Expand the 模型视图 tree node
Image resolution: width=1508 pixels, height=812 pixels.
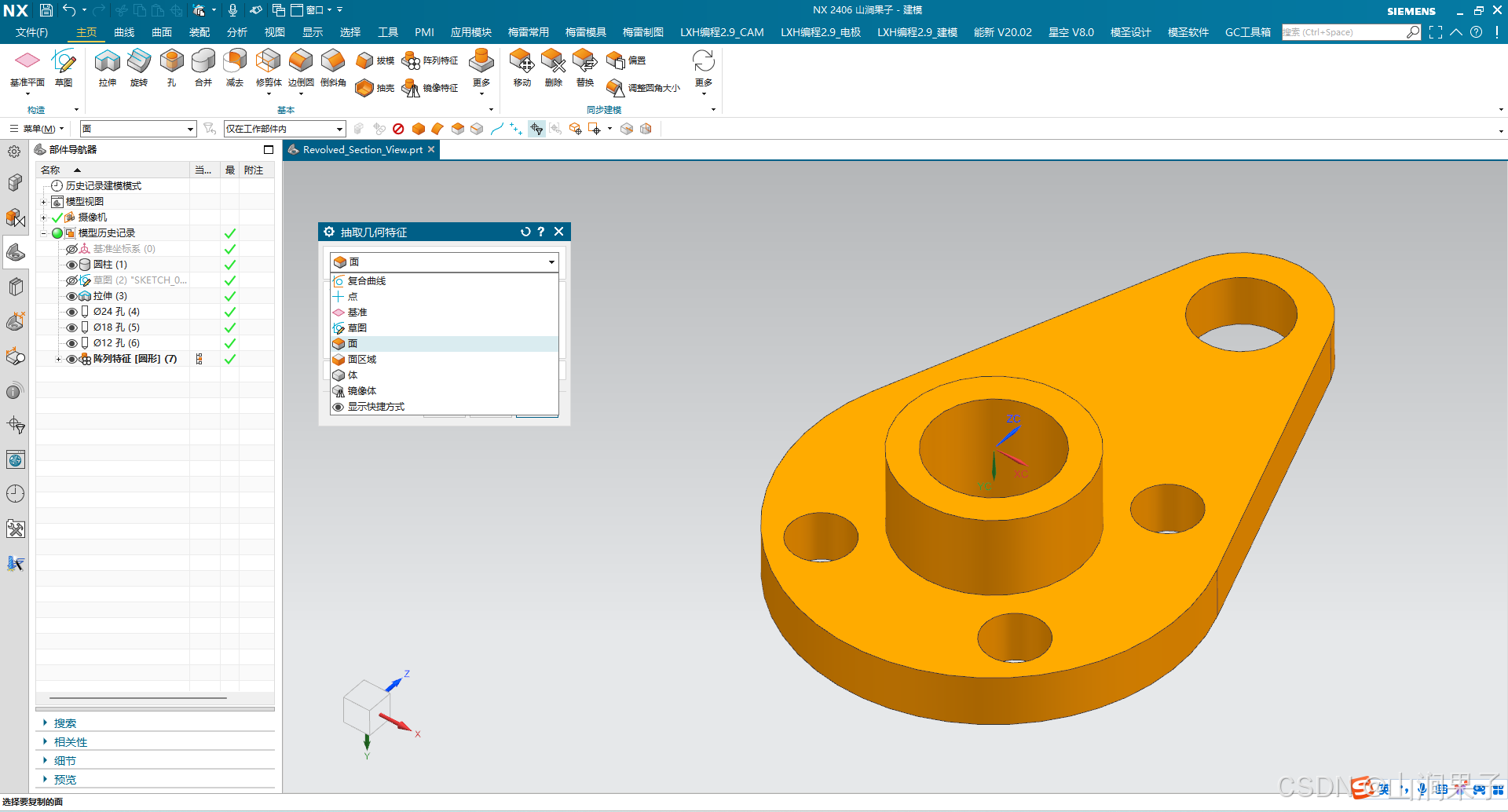tap(44, 202)
